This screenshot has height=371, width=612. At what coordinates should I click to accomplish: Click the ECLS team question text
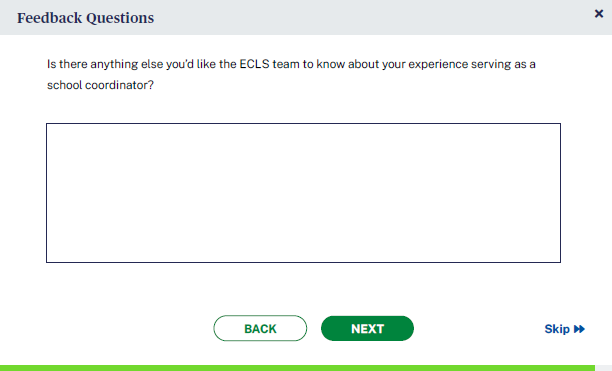point(291,74)
